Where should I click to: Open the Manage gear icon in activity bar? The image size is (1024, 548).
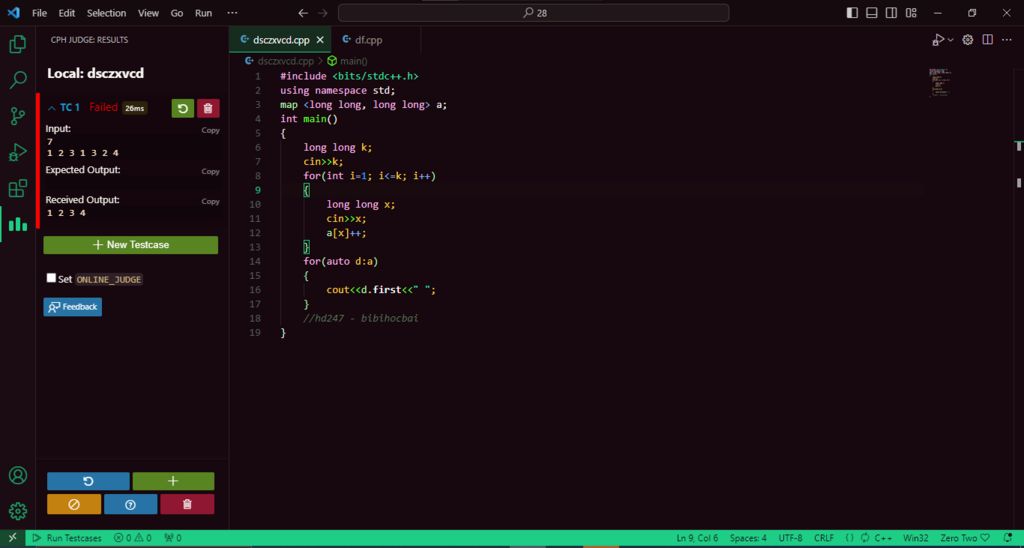pos(18,511)
